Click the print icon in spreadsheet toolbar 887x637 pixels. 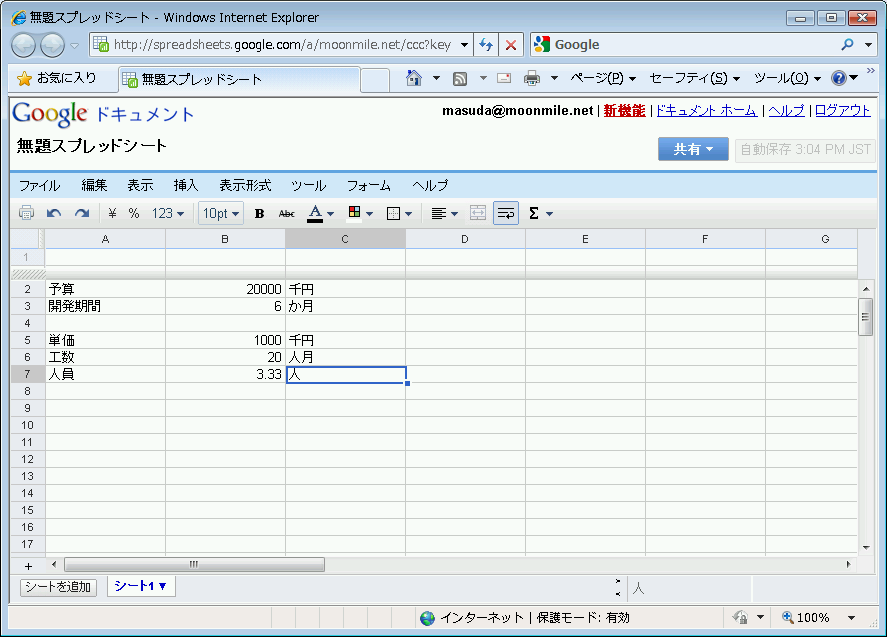tap(26, 213)
